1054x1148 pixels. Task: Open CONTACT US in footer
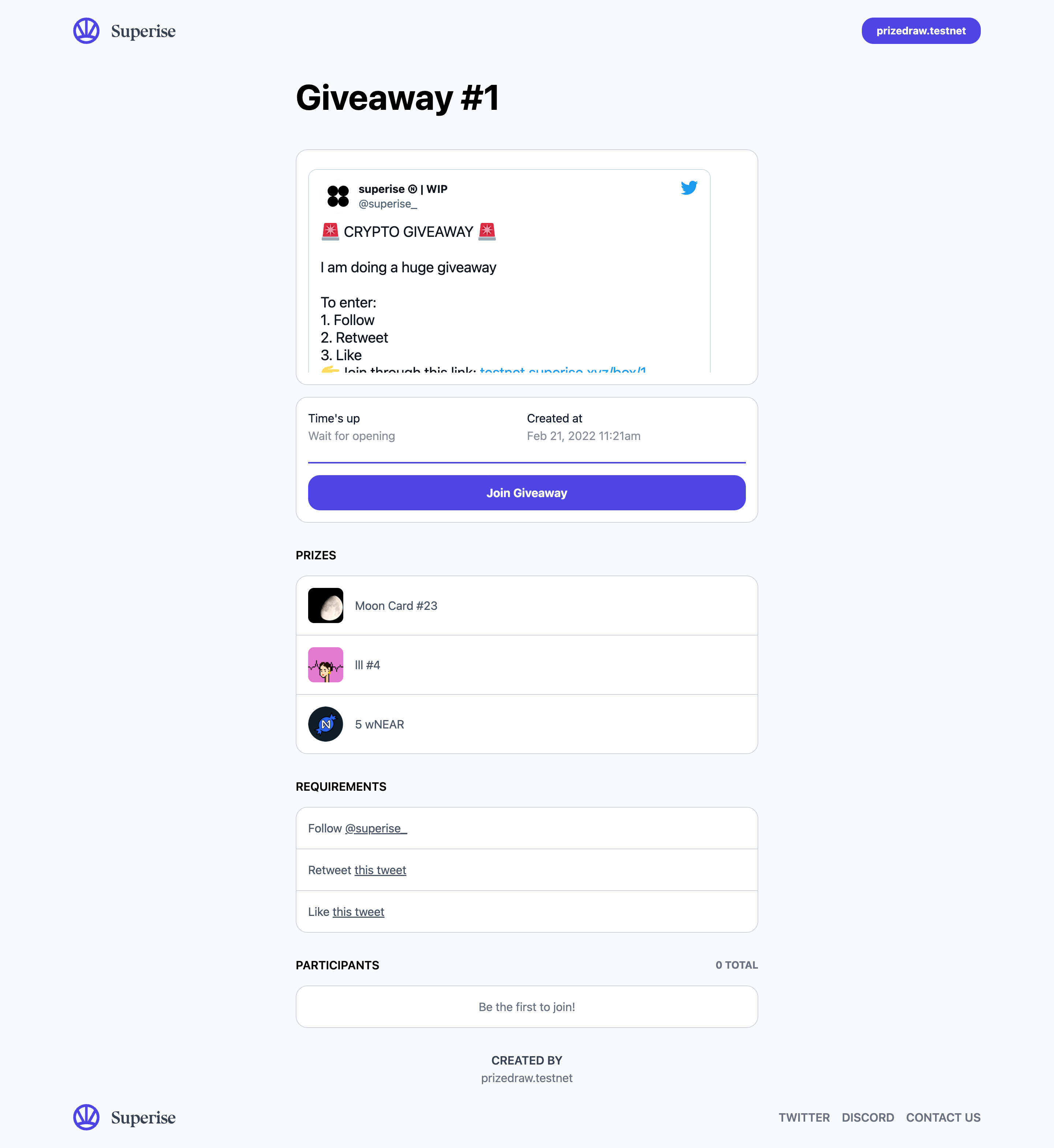pyautogui.click(x=943, y=1118)
